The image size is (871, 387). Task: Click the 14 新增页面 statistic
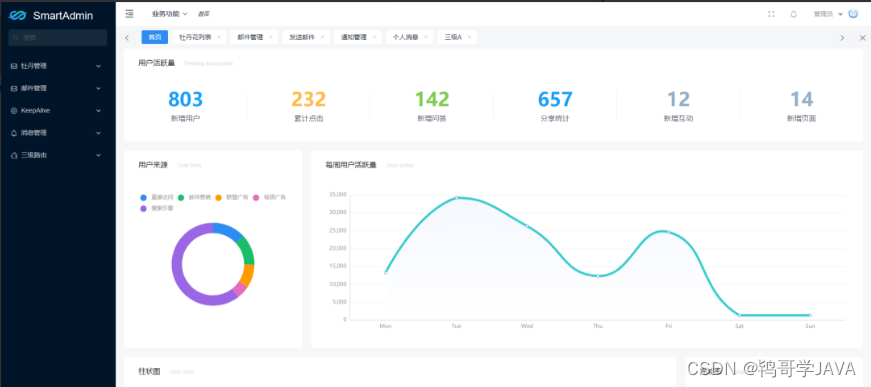(802, 105)
